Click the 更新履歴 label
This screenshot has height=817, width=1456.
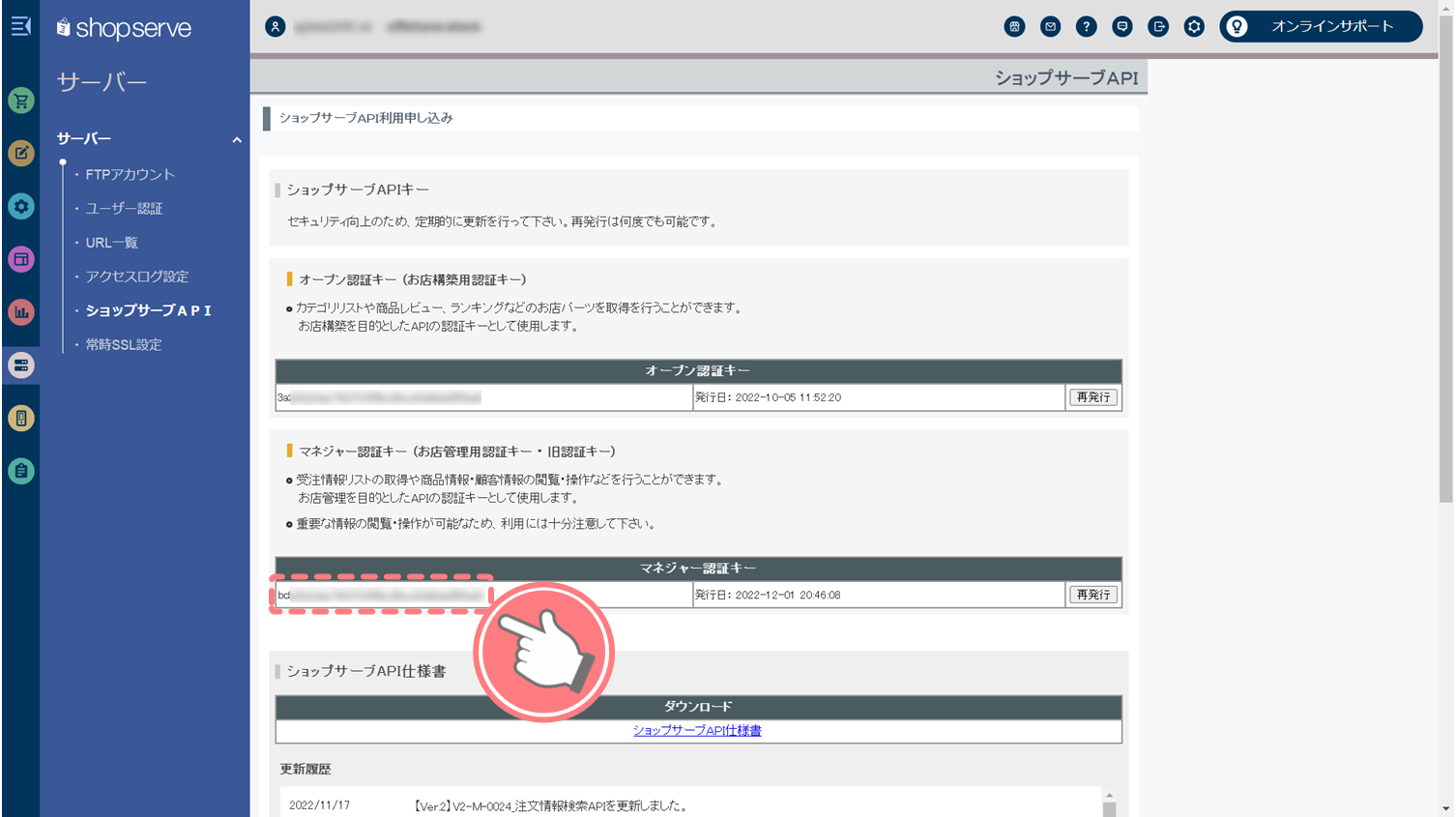click(306, 770)
